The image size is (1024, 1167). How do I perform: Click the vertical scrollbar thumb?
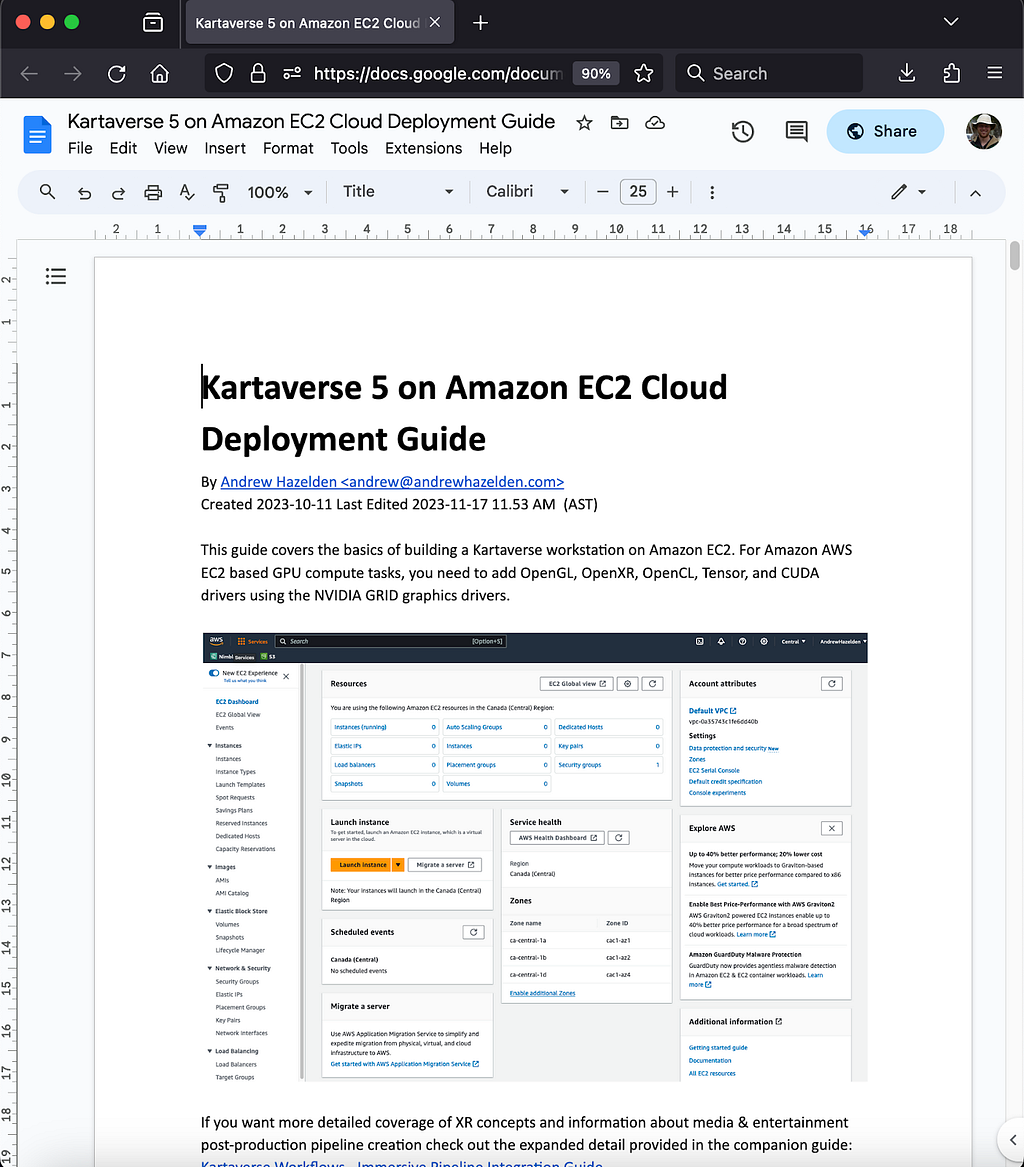1014,255
